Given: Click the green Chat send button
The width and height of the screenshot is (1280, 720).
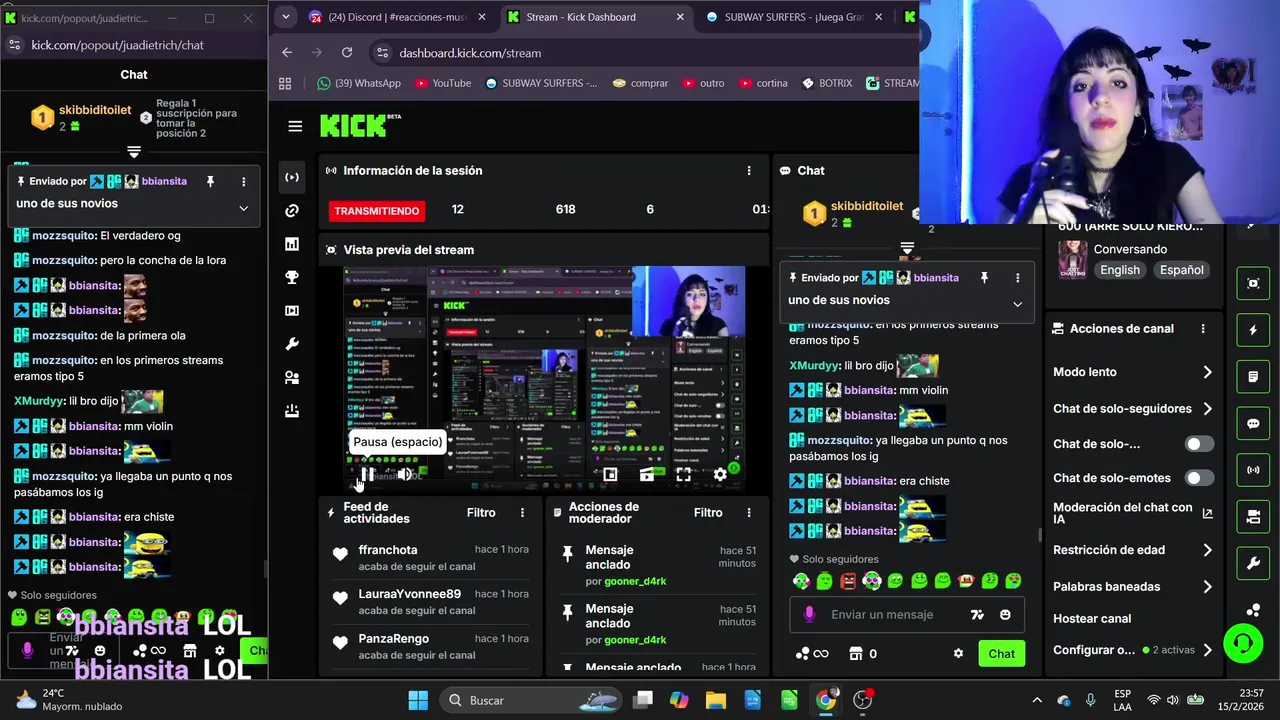Looking at the screenshot, I should tap(1001, 654).
